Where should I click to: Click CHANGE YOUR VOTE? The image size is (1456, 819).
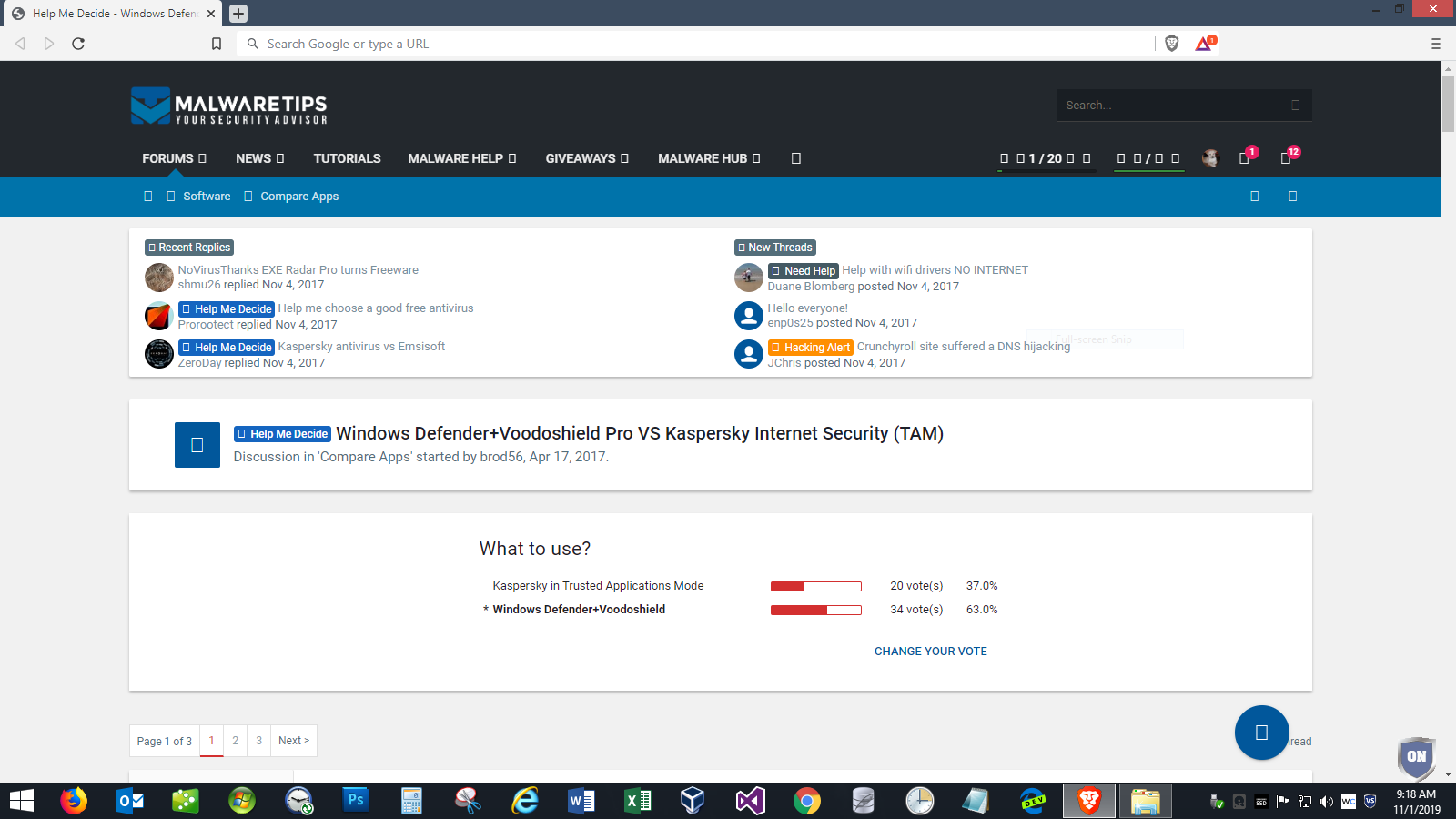931,652
